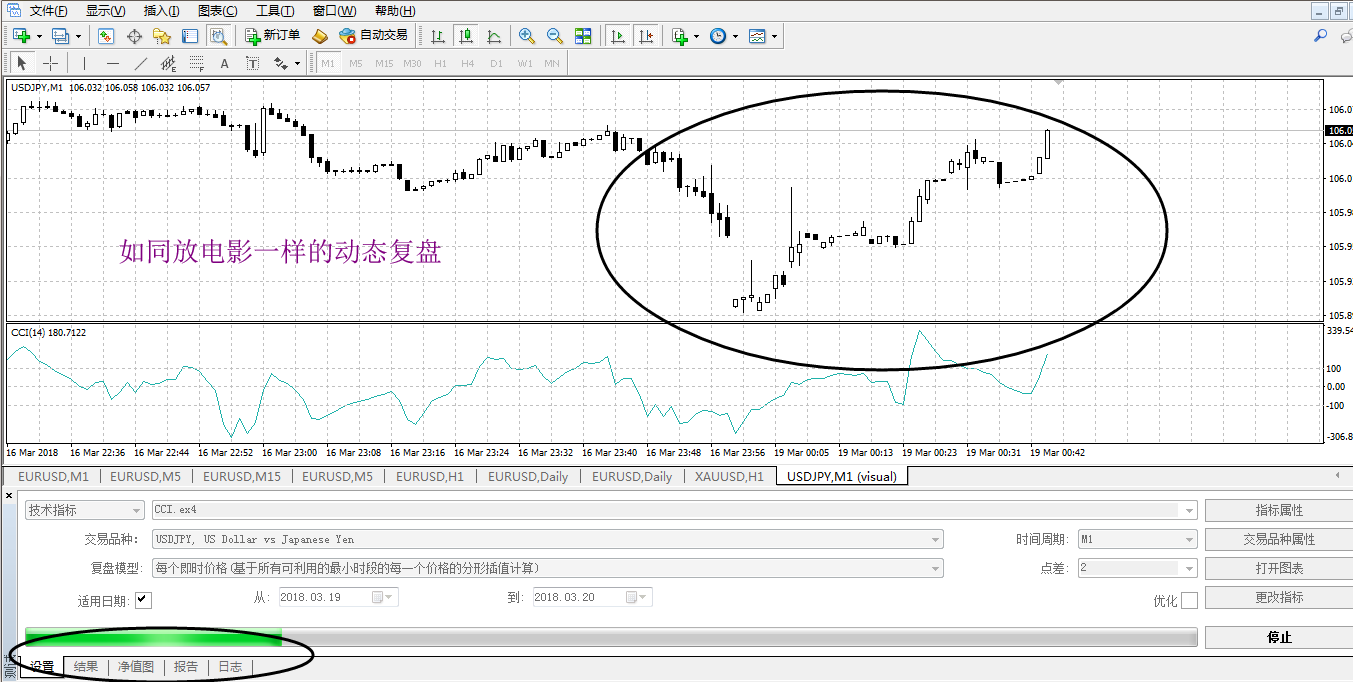
Task: Expand the profiles dropdown arrow
Action: 78,36
